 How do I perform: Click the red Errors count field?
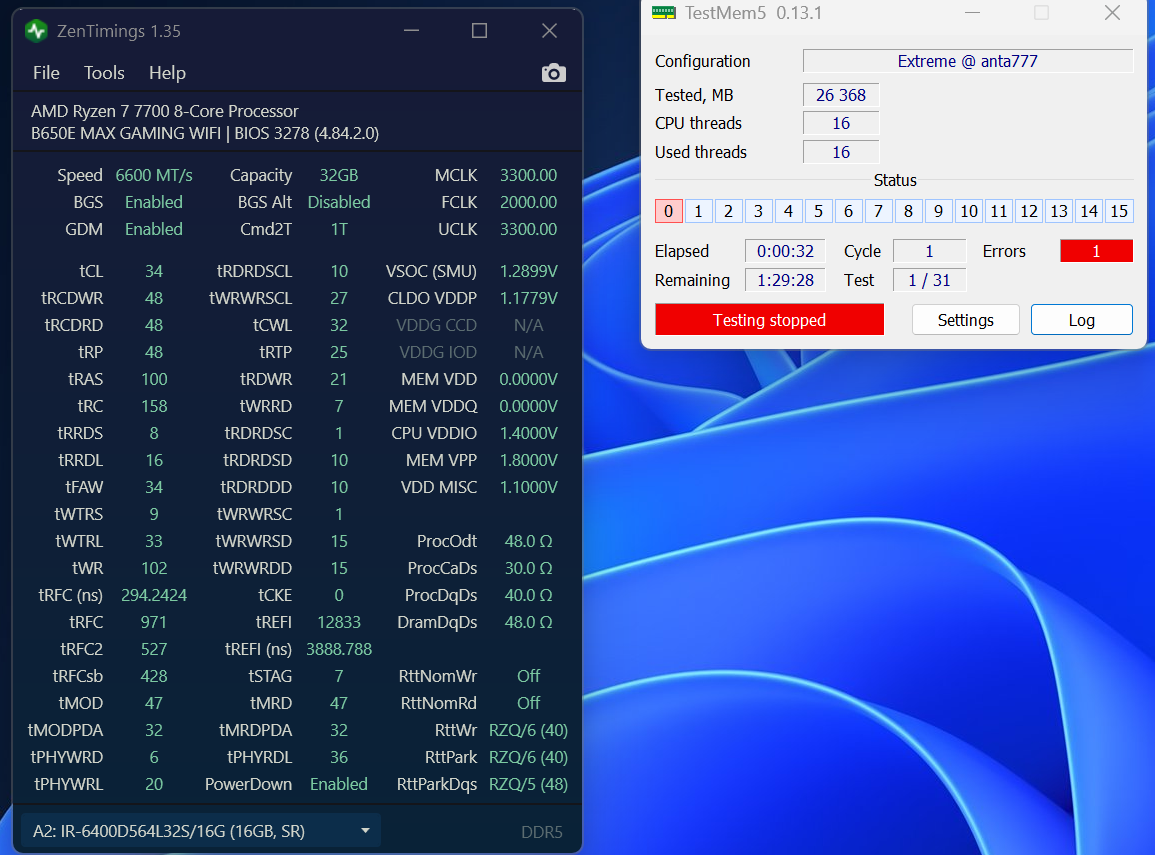1096,251
